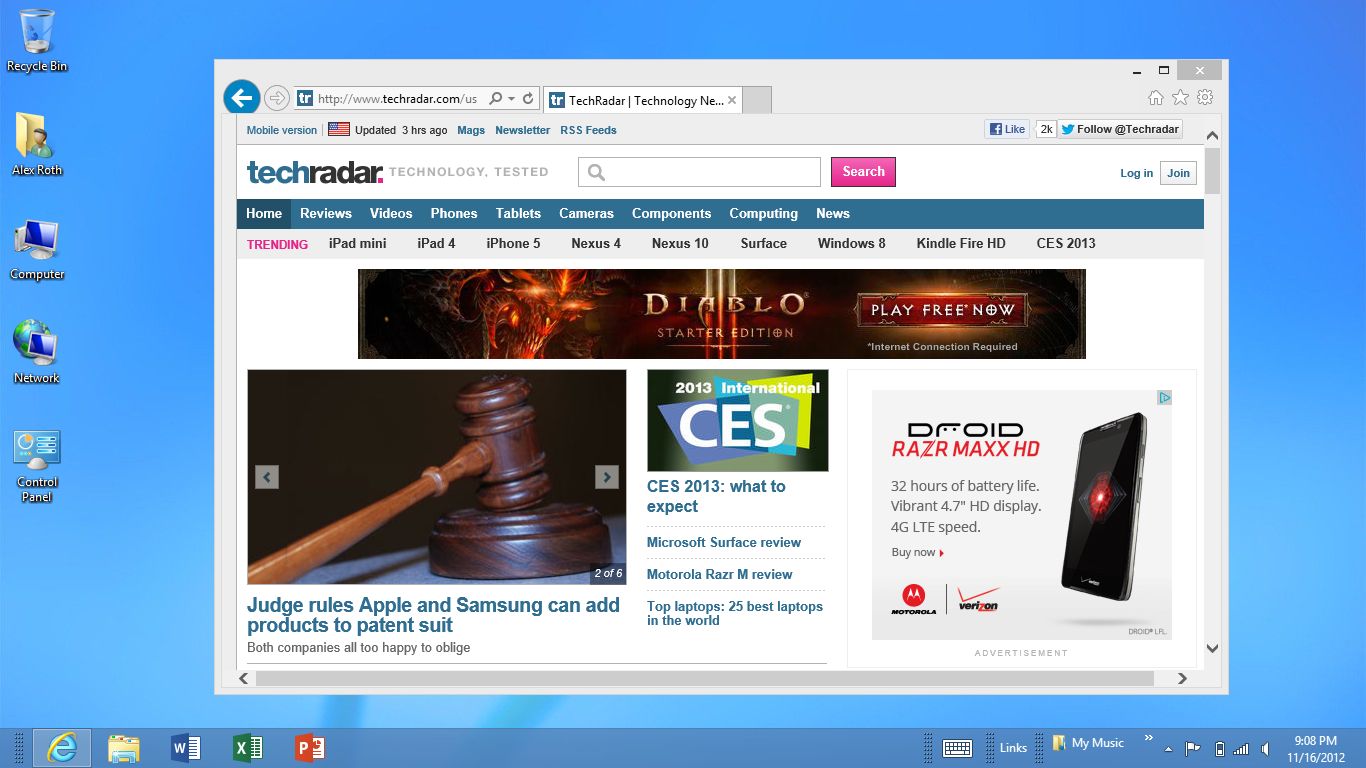Open the Mags link
1366x768 pixels.
[x=471, y=130]
